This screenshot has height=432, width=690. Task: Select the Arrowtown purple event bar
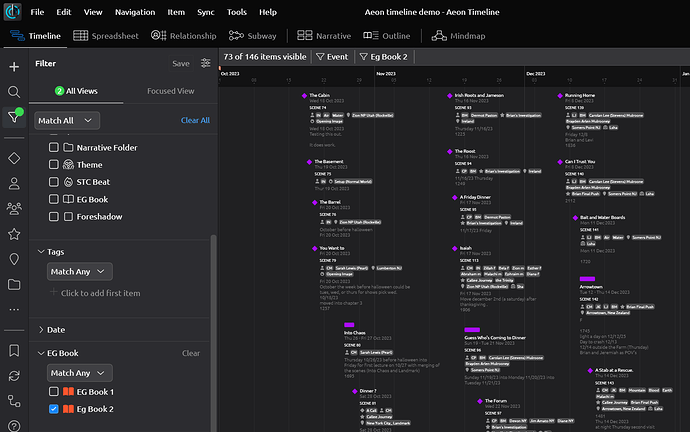587,279
